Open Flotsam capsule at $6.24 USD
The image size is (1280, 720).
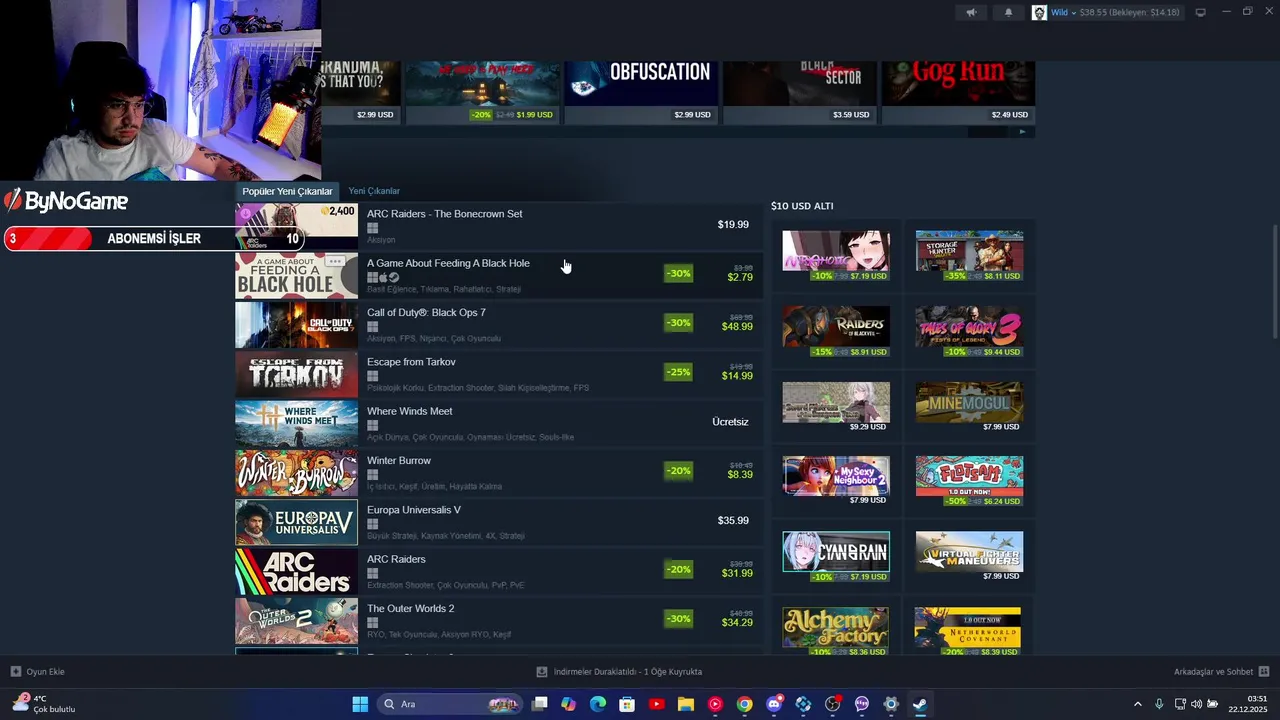tap(969, 481)
